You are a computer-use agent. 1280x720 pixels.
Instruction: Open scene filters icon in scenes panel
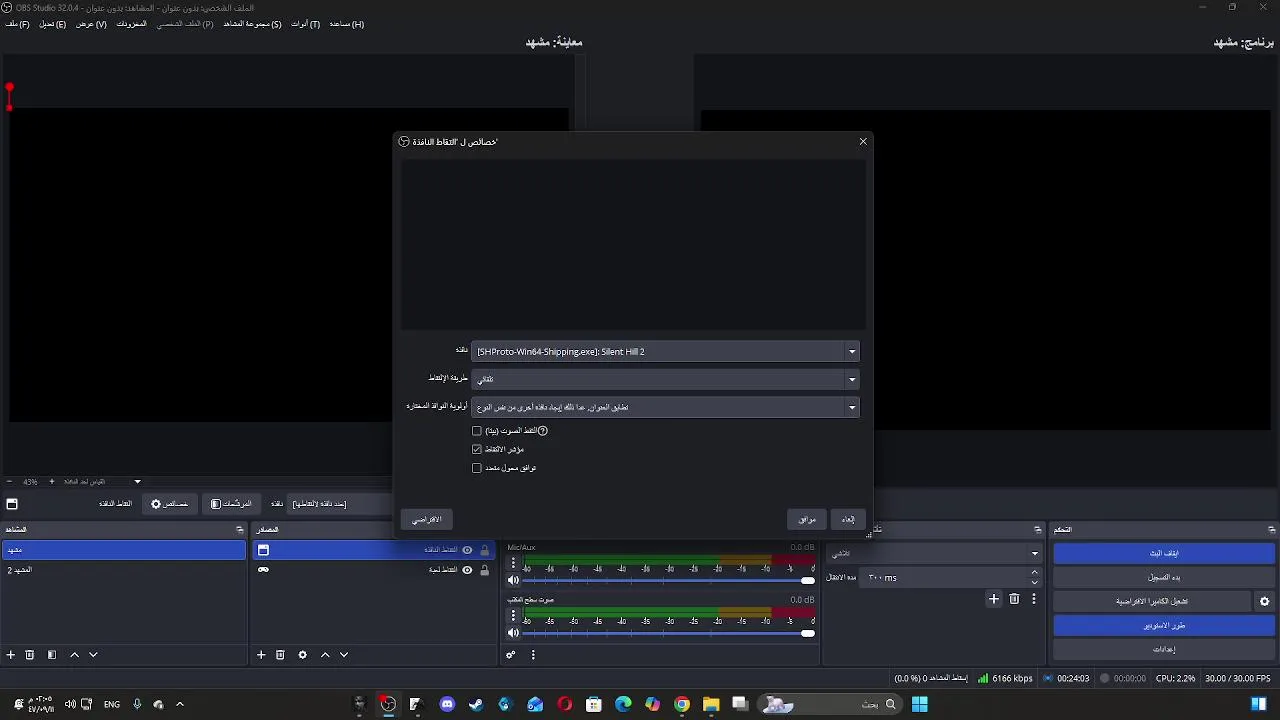tap(52, 655)
